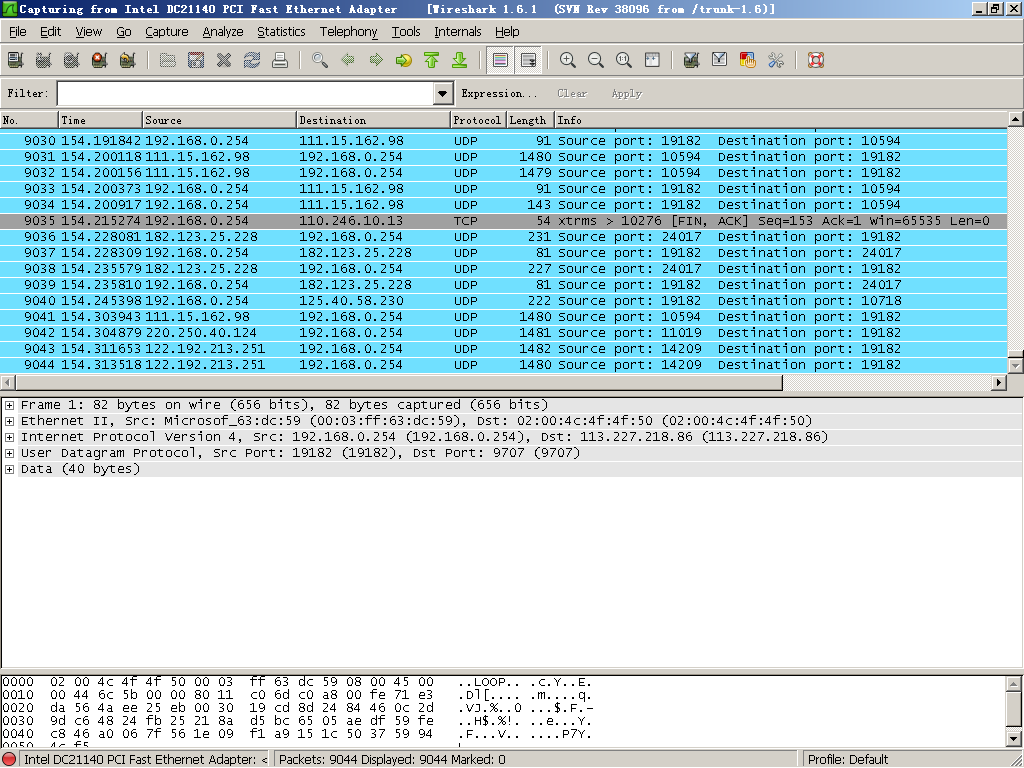Select packet 9040 to 125.40.58.230

pyautogui.click(x=504, y=301)
